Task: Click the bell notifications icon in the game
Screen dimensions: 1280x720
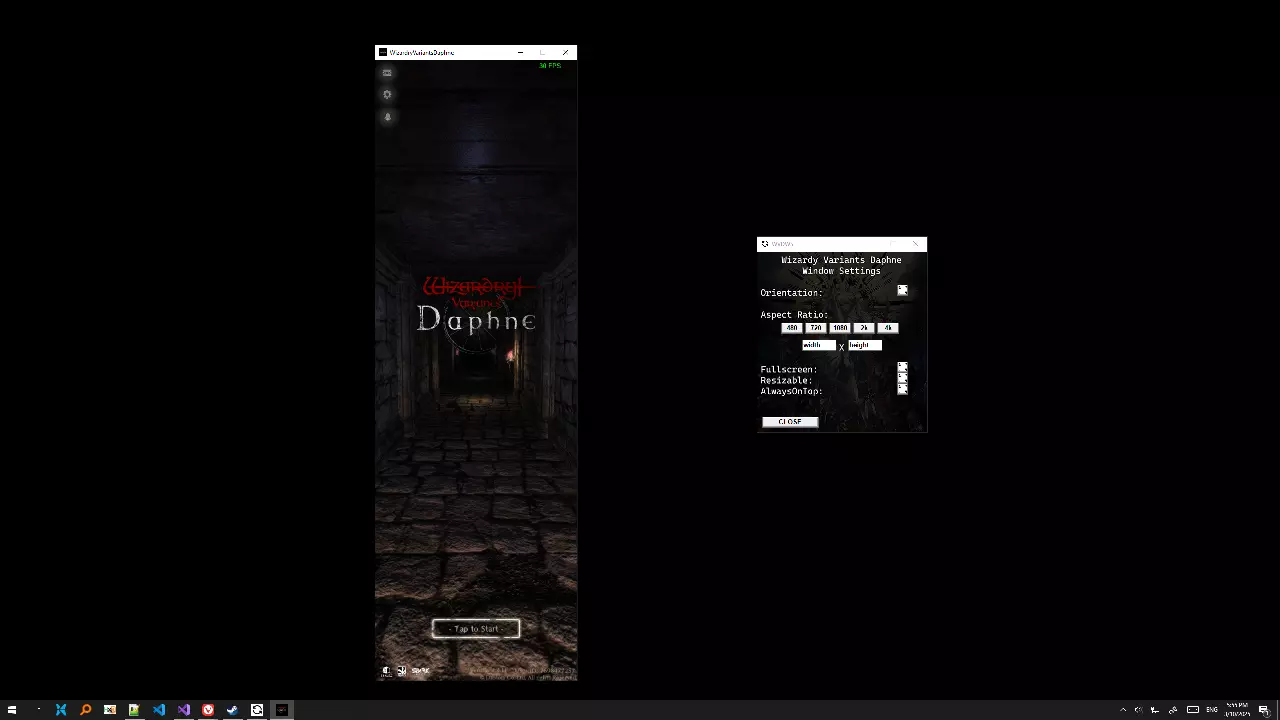Action: click(387, 116)
